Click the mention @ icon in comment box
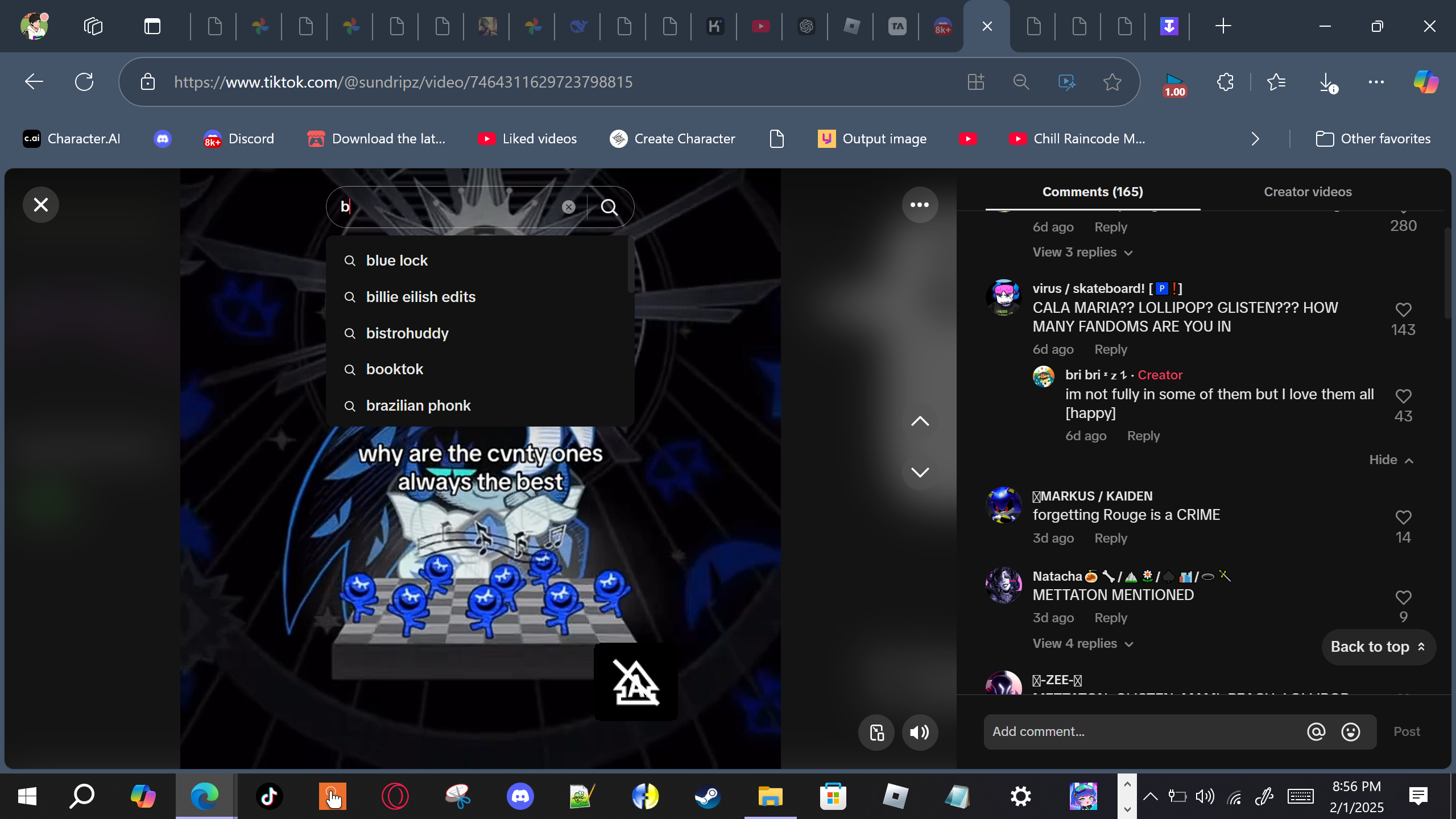 coord(1316,731)
